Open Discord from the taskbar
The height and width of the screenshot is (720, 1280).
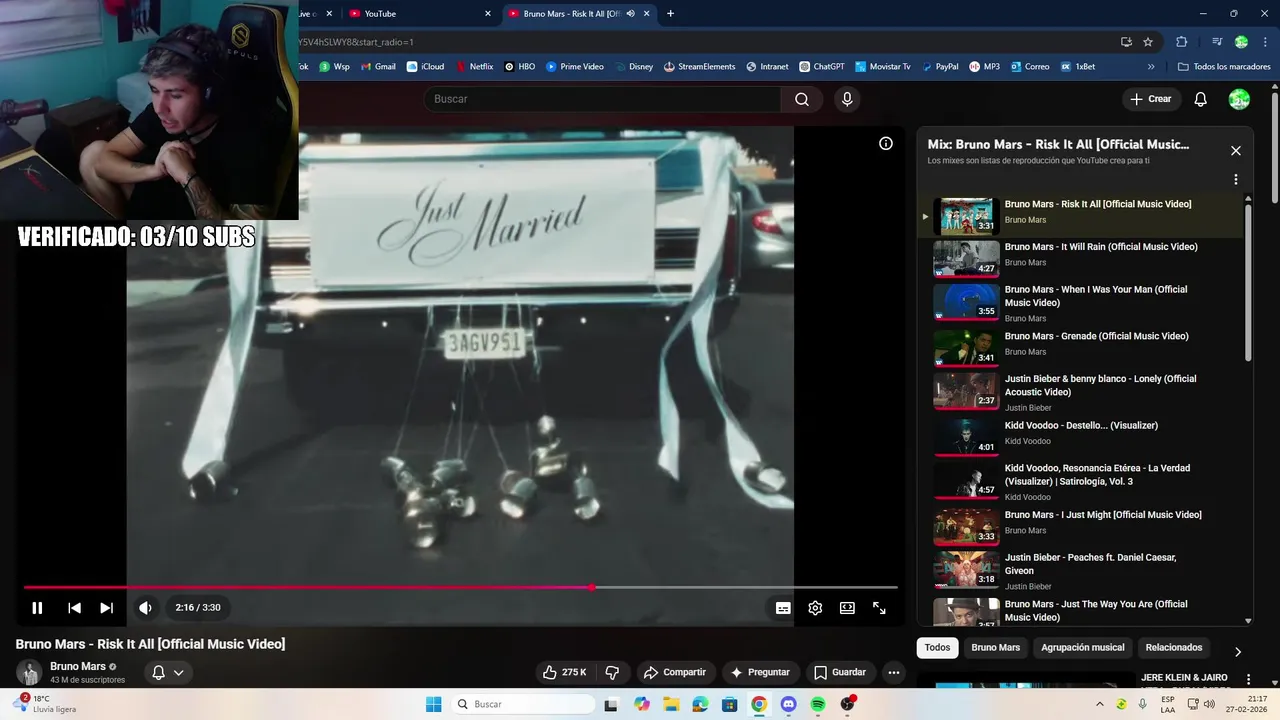pyautogui.click(x=788, y=704)
